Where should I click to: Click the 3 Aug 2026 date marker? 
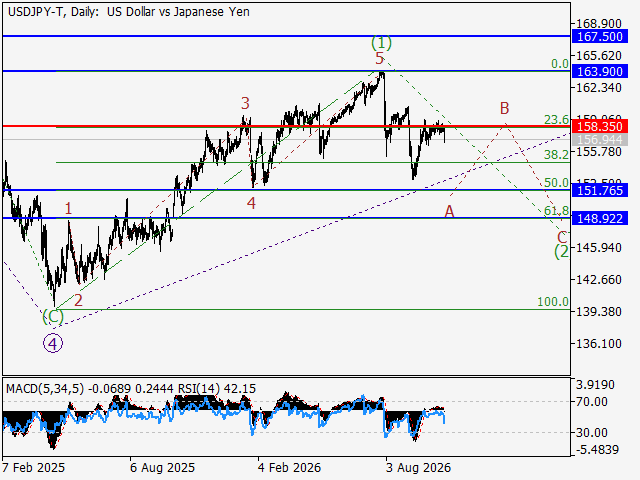[x=418, y=467]
